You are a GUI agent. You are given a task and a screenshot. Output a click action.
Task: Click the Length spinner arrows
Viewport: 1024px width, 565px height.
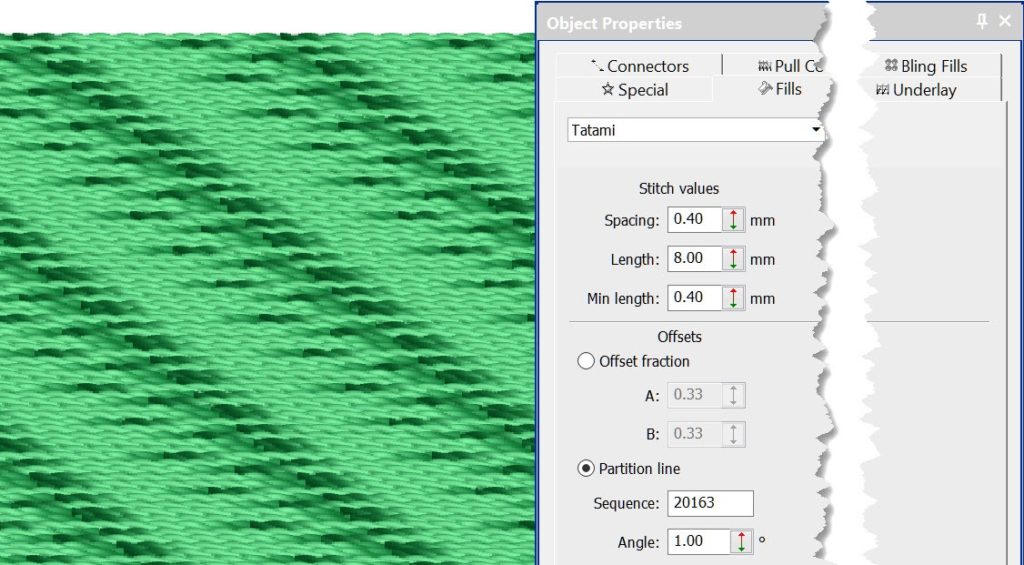click(735, 258)
